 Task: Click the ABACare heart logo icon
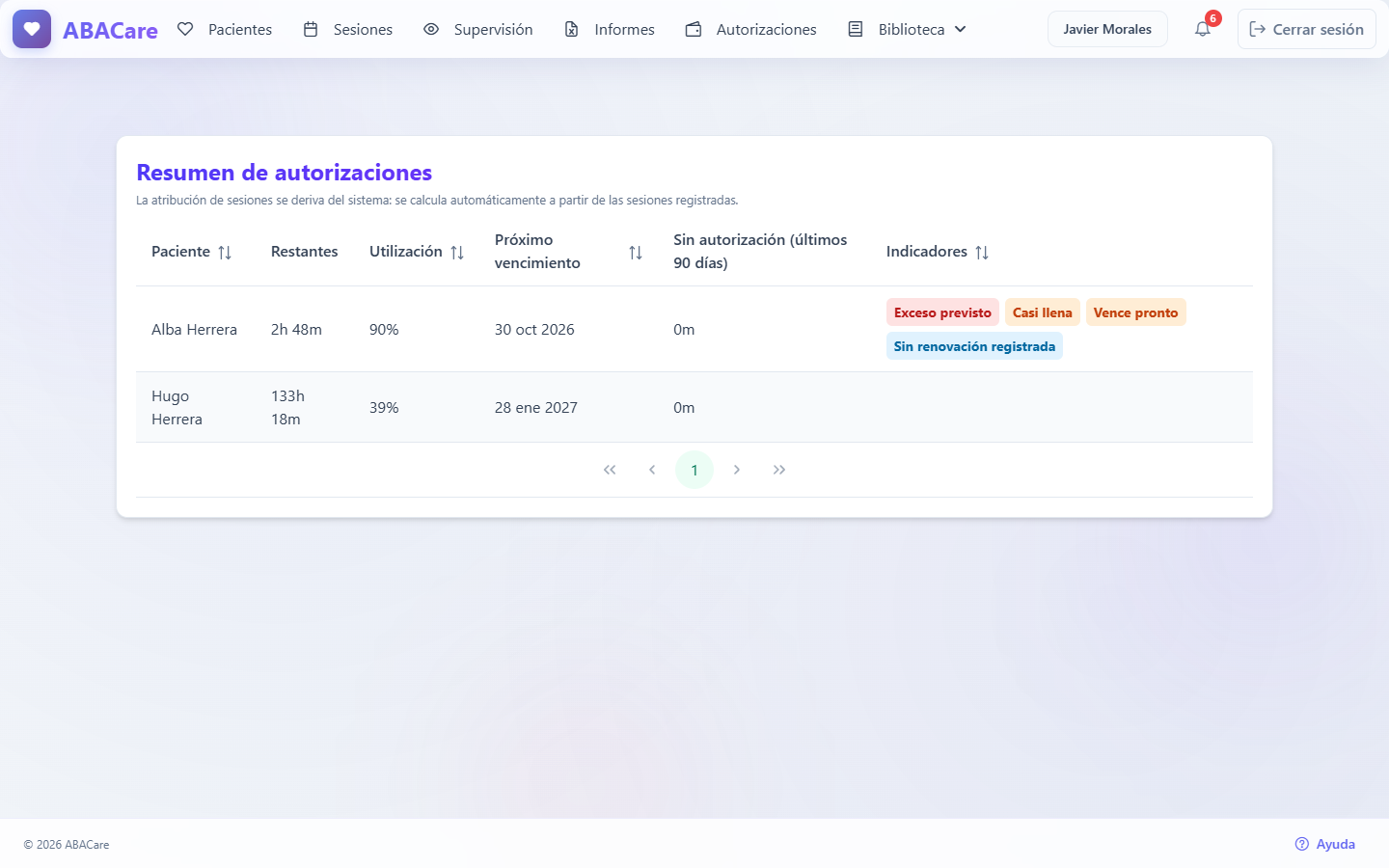tap(32, 29)
